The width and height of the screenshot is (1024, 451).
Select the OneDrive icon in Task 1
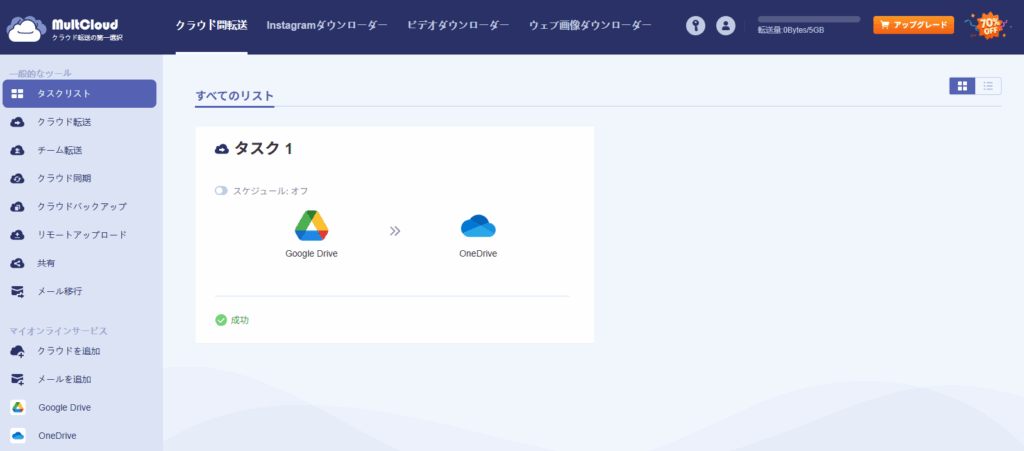(x=478, y=226)
